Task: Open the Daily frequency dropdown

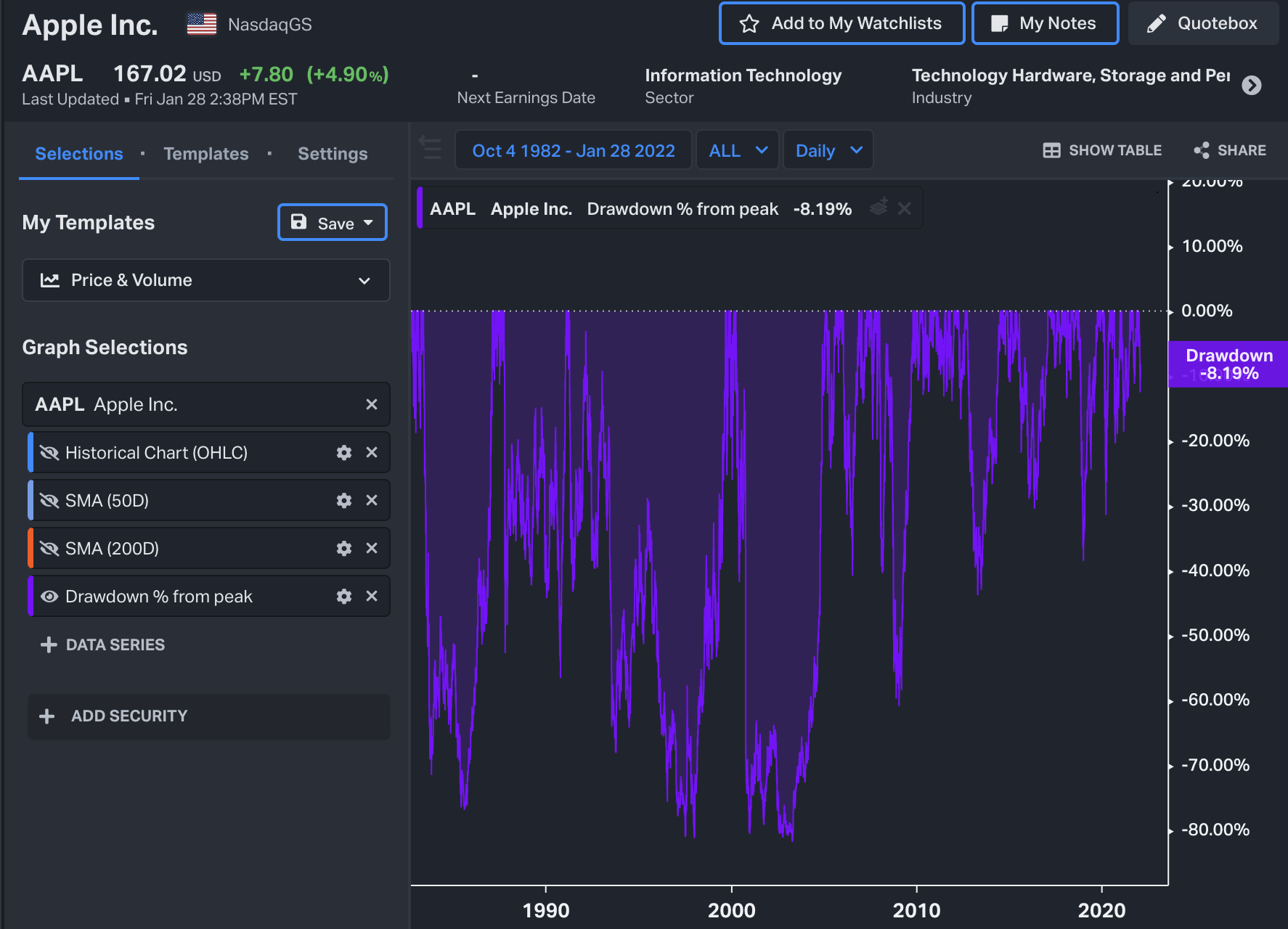Action: pos(828,150)
